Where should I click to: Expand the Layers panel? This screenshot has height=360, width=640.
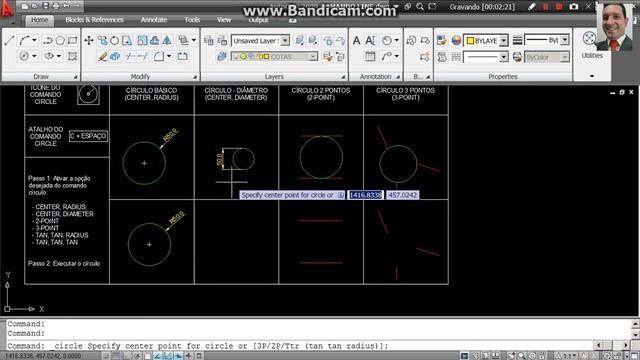[343, 77]
